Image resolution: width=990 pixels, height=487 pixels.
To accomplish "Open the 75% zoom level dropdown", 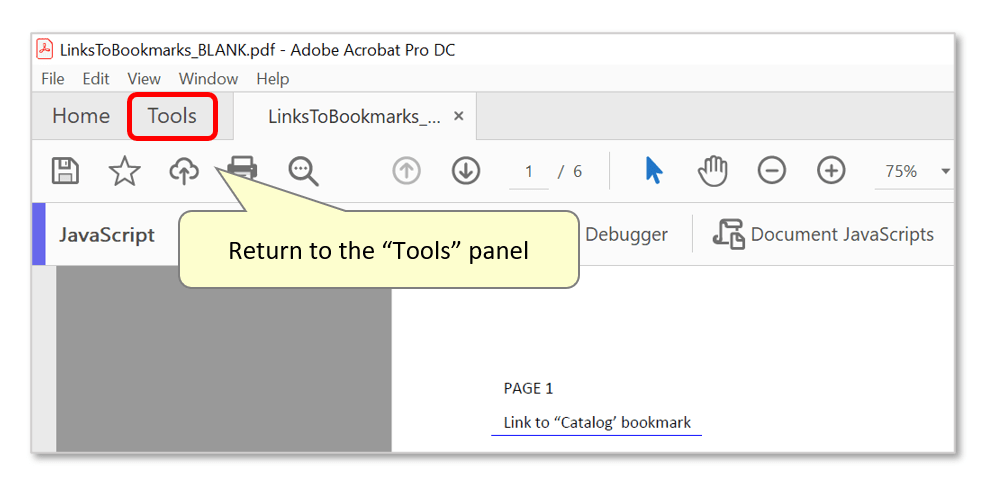I will point(913,172).
